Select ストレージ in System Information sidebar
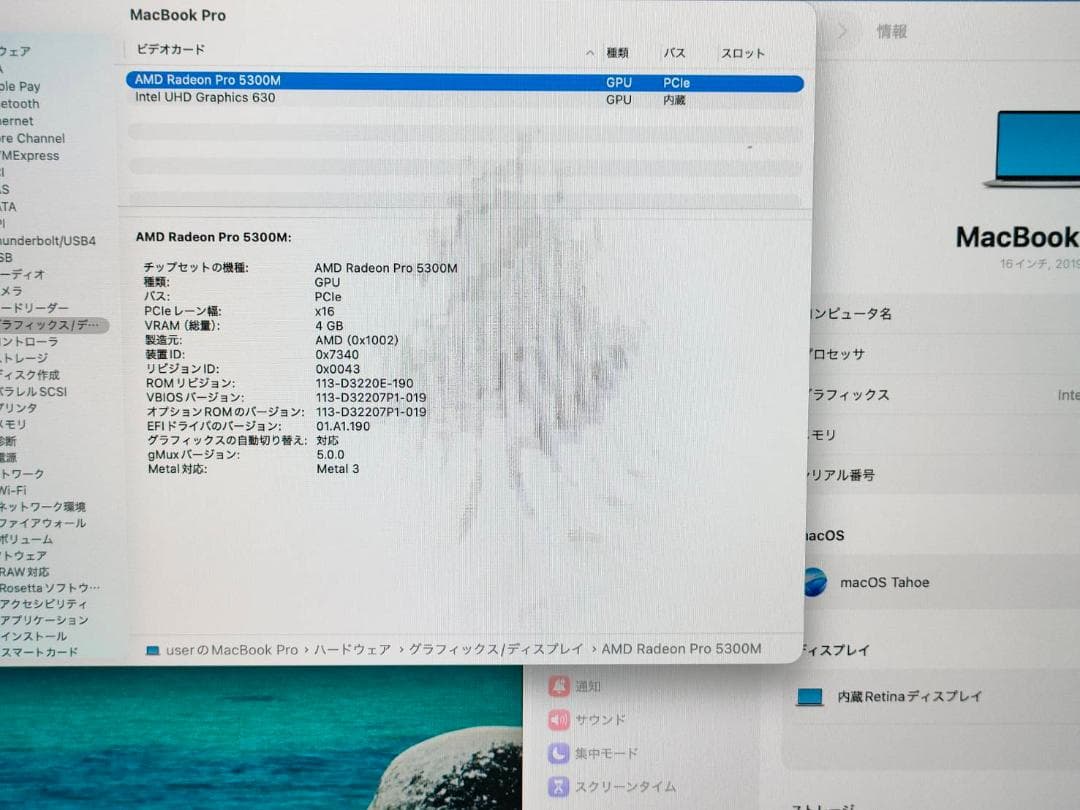The width and height of the screenshot is (1080, 810). pyautogui.click(x=24, y=358)
